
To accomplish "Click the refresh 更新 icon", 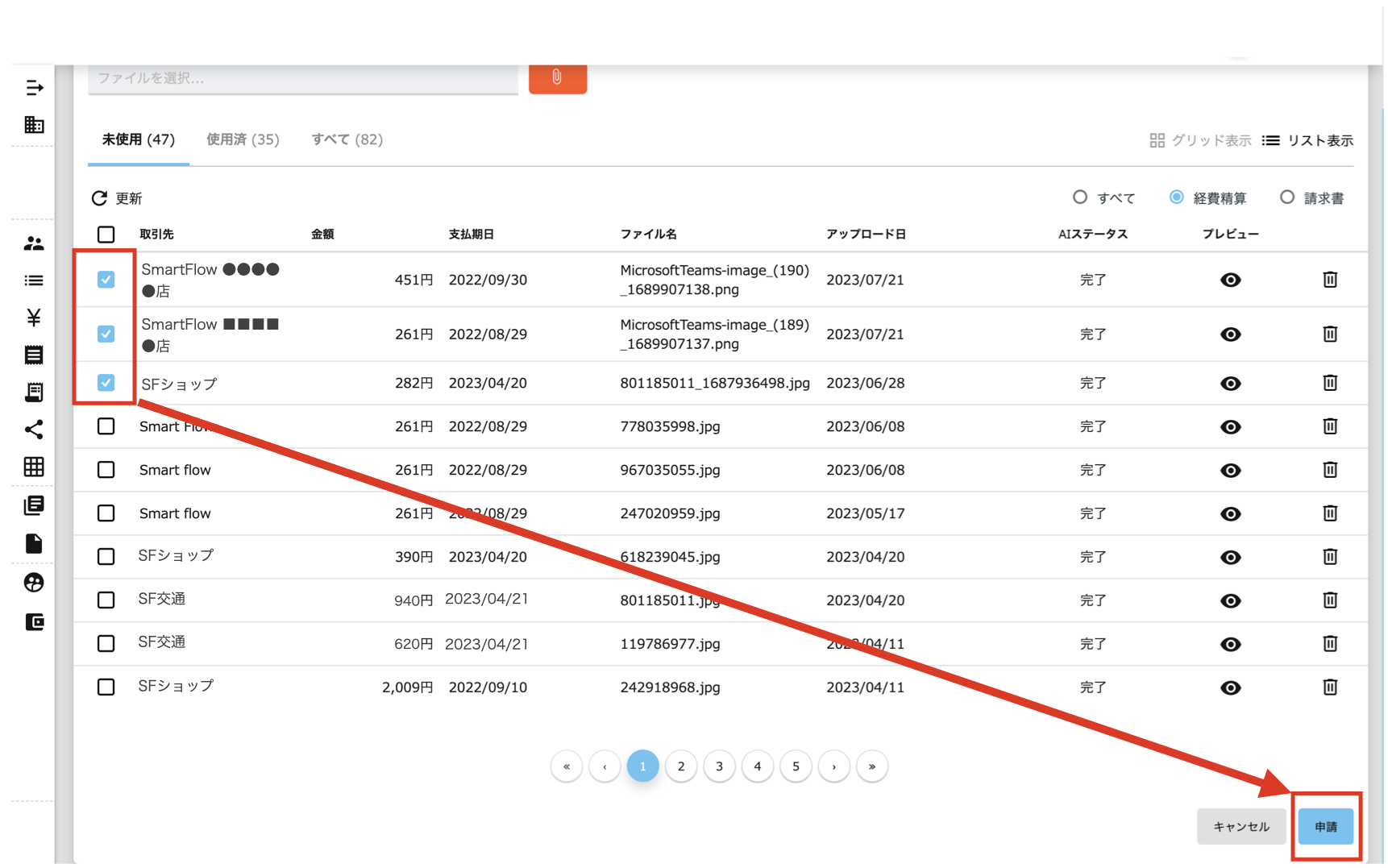I will coord(99,198).
